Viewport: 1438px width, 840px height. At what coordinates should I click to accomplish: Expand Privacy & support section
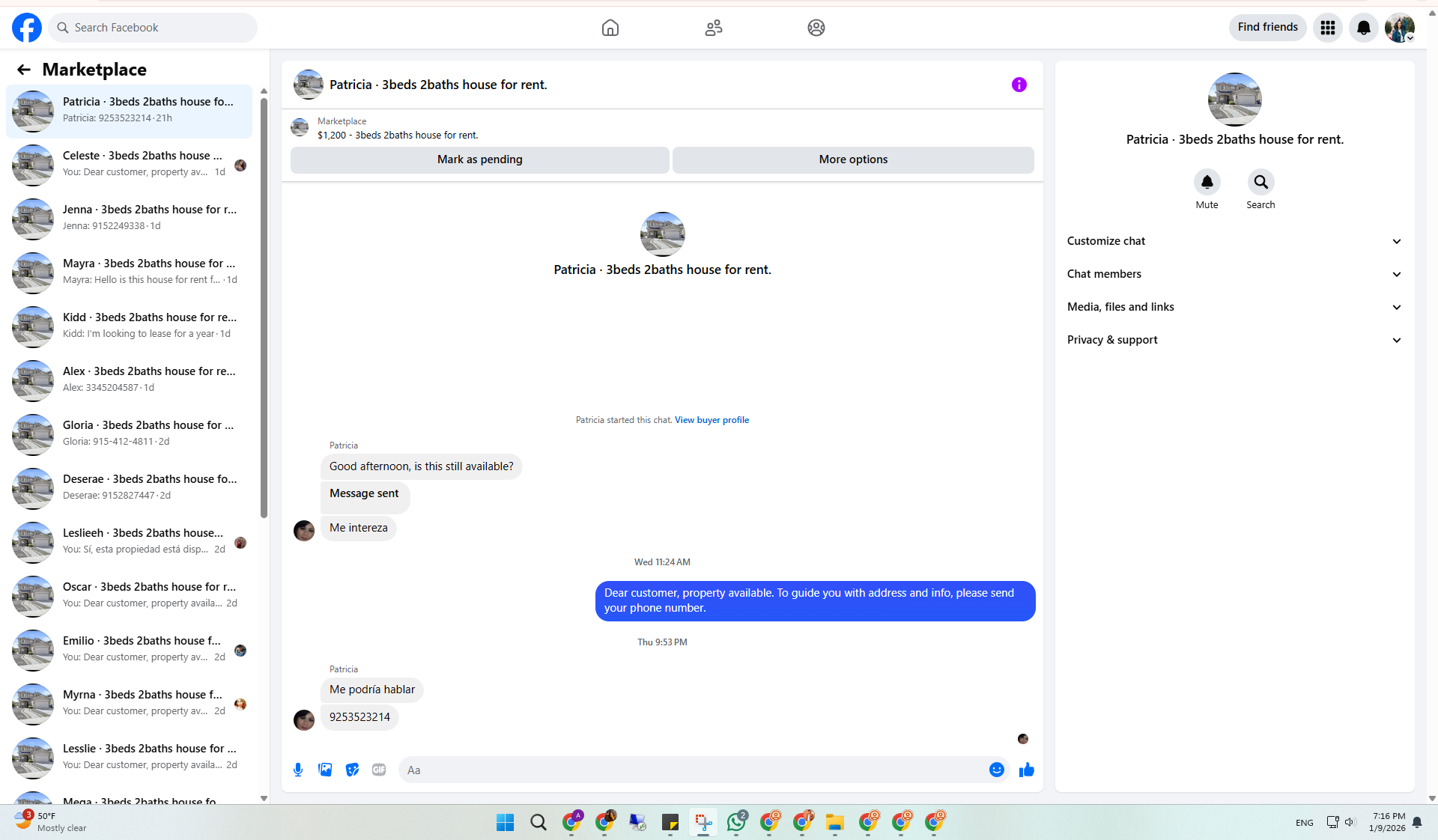click(1234, 340)
